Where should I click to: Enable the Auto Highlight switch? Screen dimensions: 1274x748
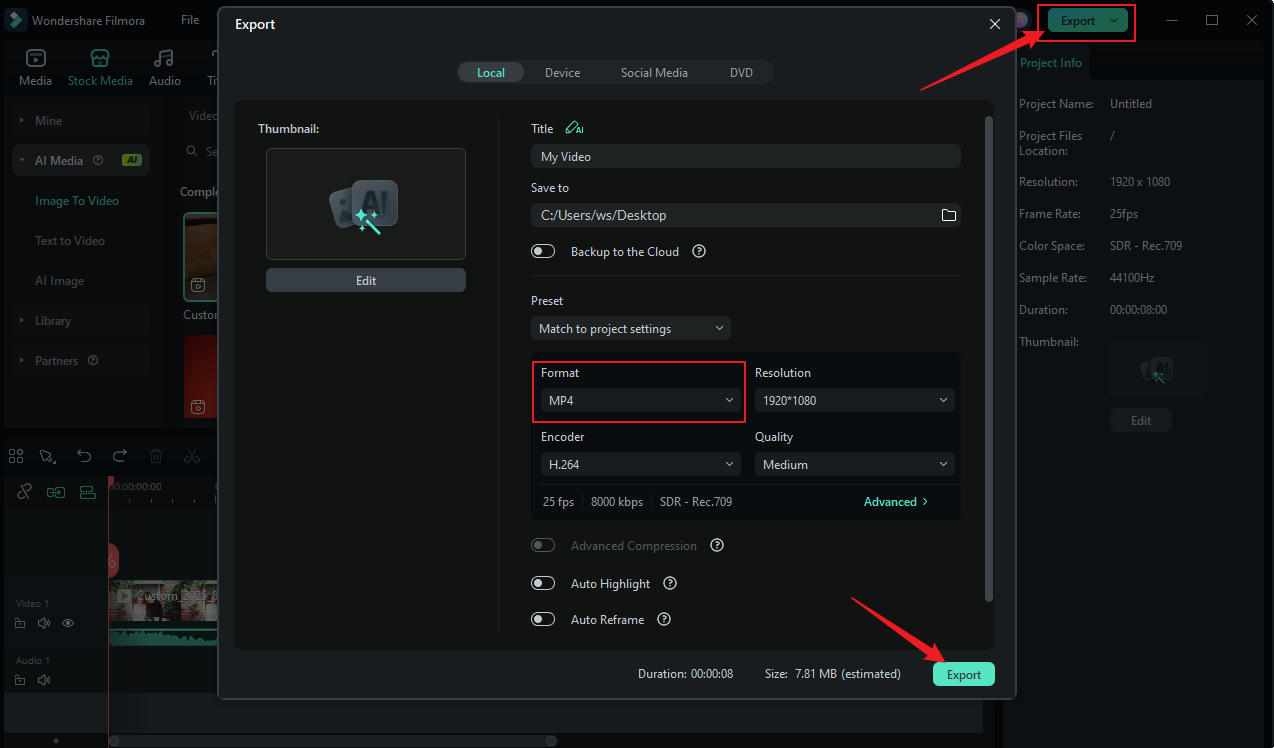tap(543, 584)
